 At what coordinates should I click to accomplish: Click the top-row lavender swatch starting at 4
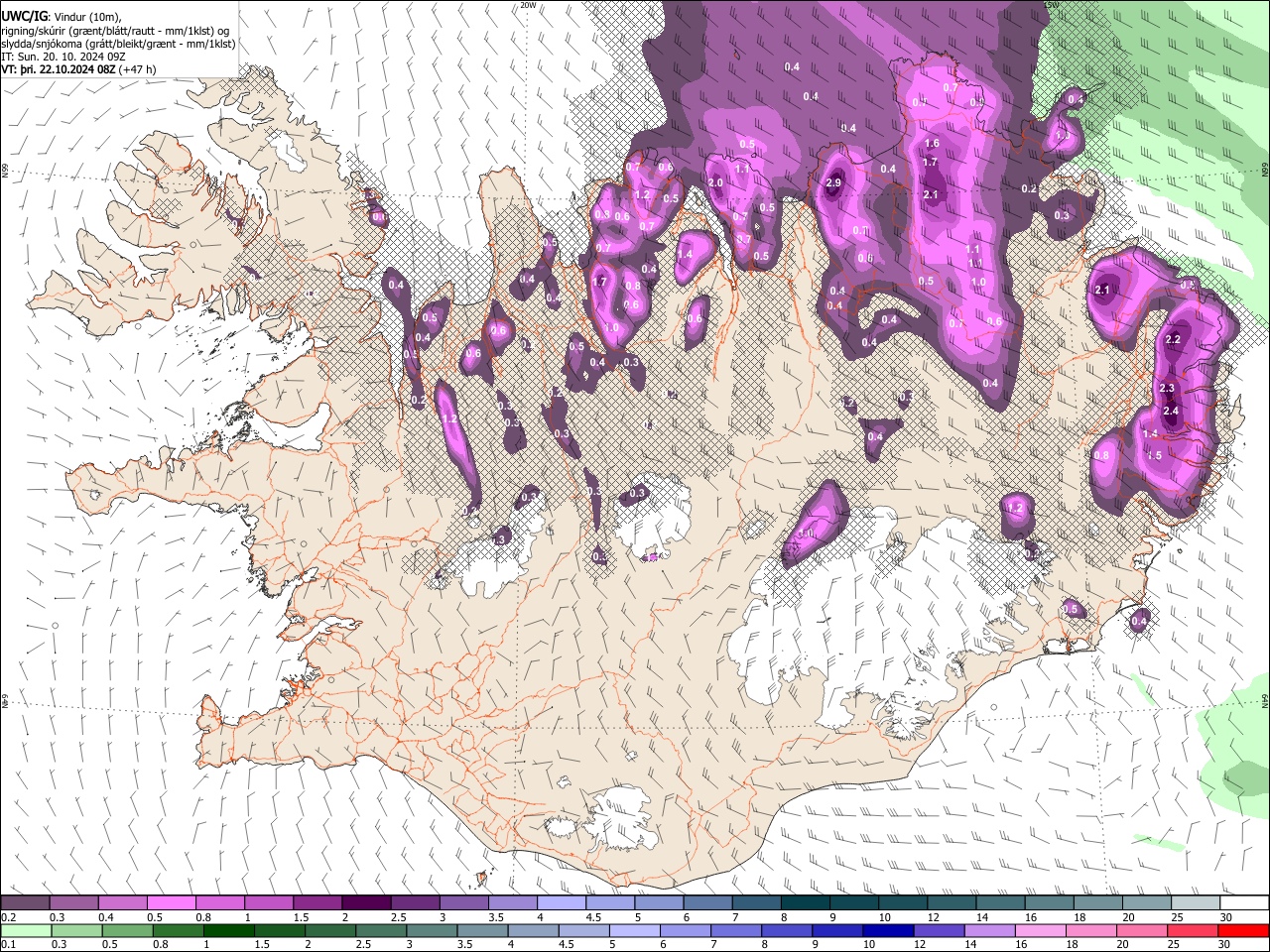point(561,903)
